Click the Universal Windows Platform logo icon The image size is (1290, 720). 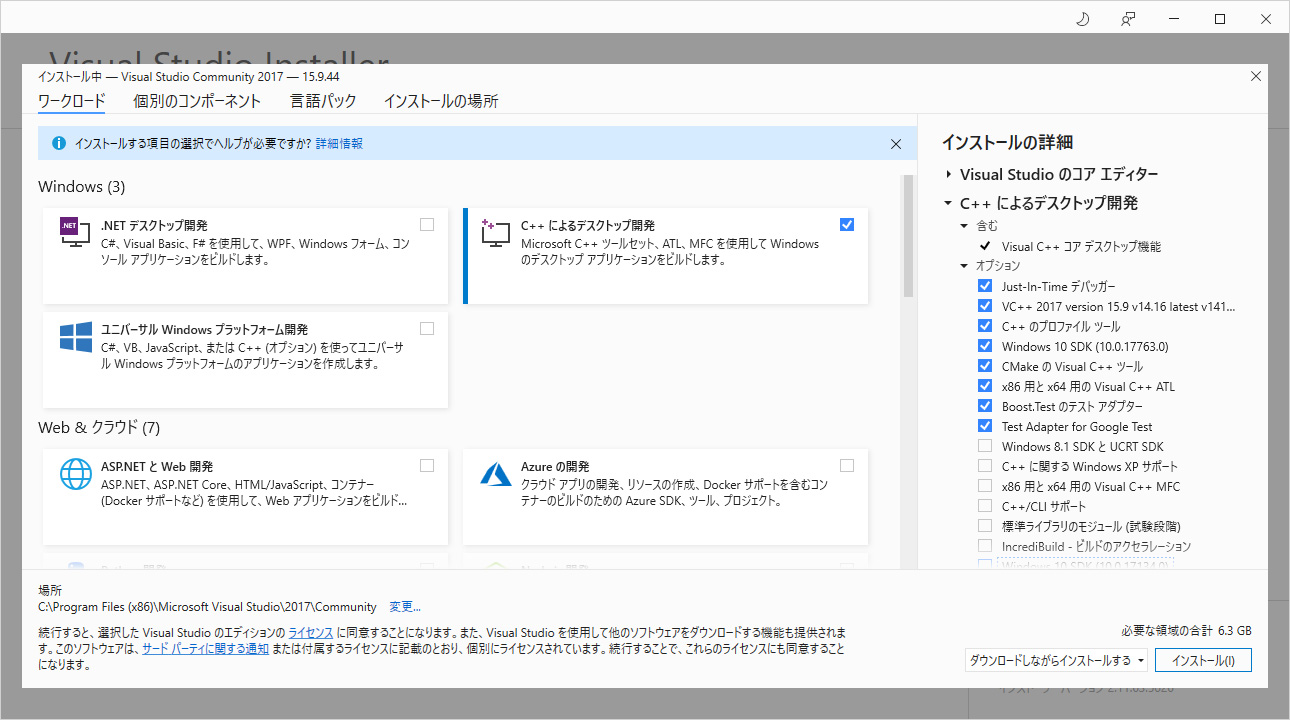click(x=76, y=337)
